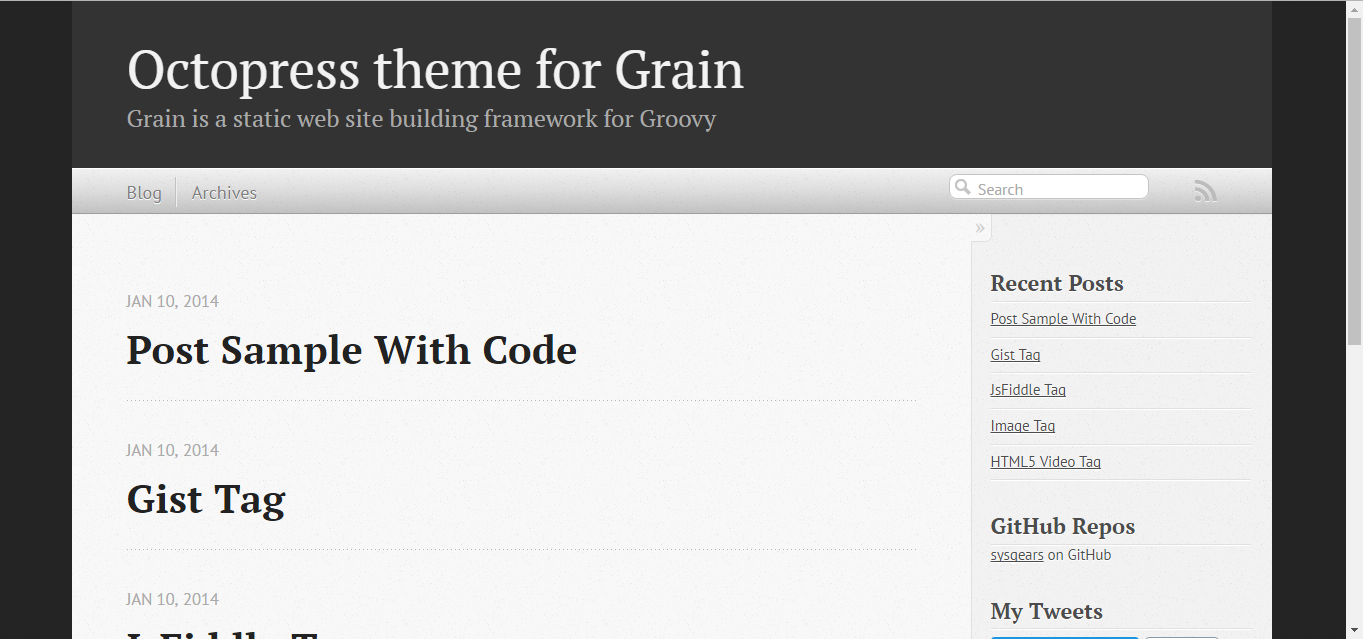Go to the Blog navigation item
This screenshot has height=639, width=1363.
(x=144, y=193)
